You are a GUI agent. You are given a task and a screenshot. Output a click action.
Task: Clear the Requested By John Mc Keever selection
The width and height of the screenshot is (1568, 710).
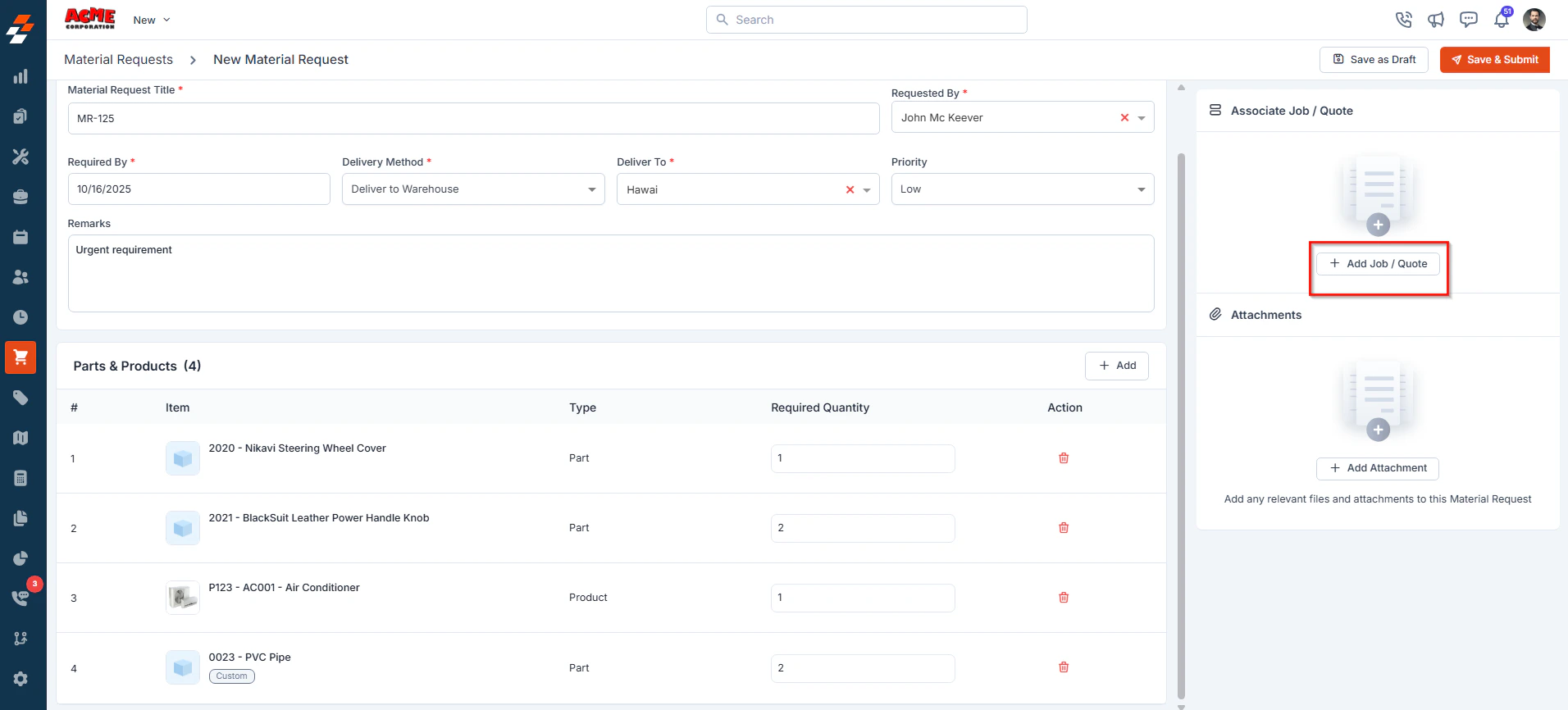pos(1124,118)
